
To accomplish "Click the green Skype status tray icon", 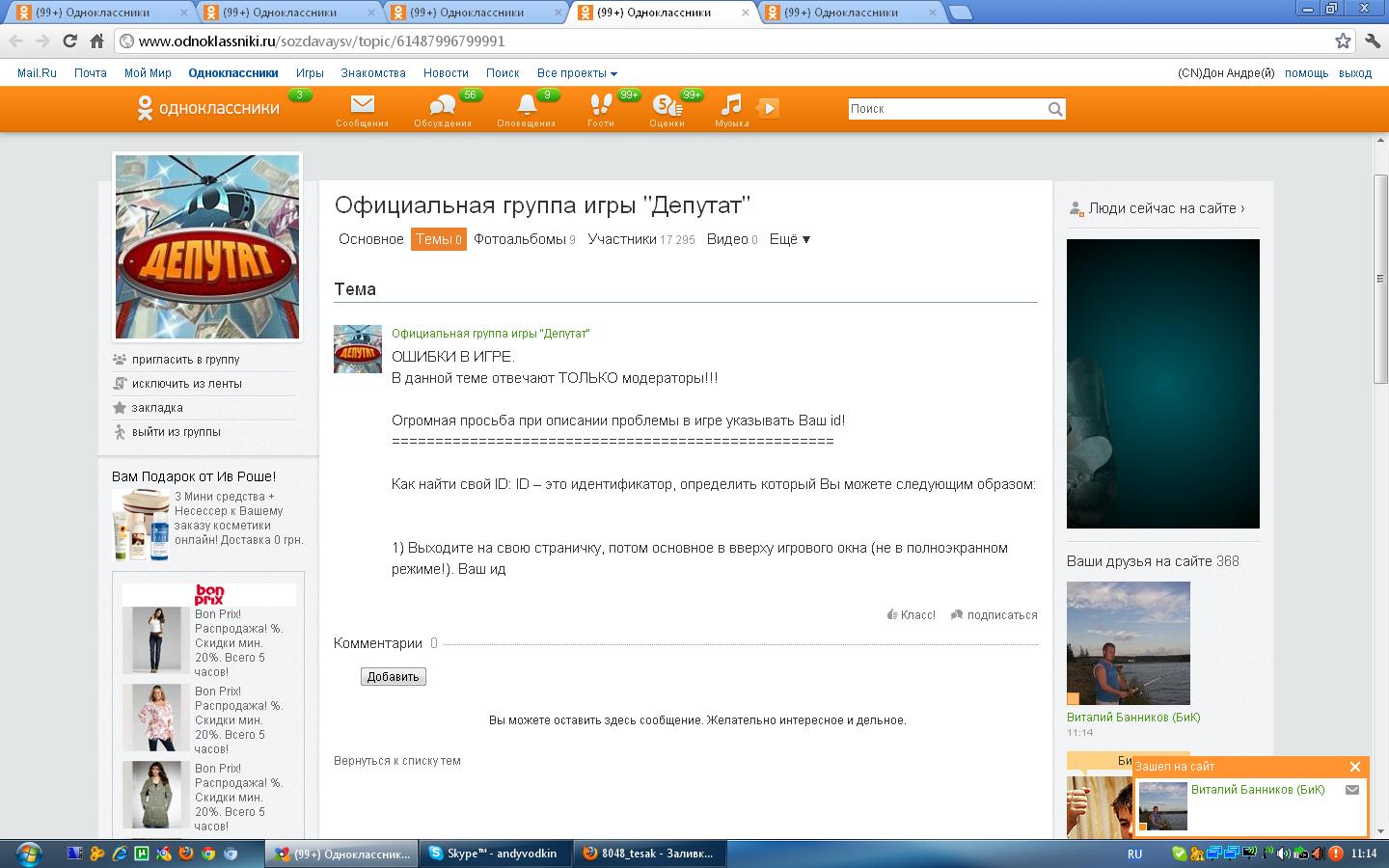I will (1179, 854).
